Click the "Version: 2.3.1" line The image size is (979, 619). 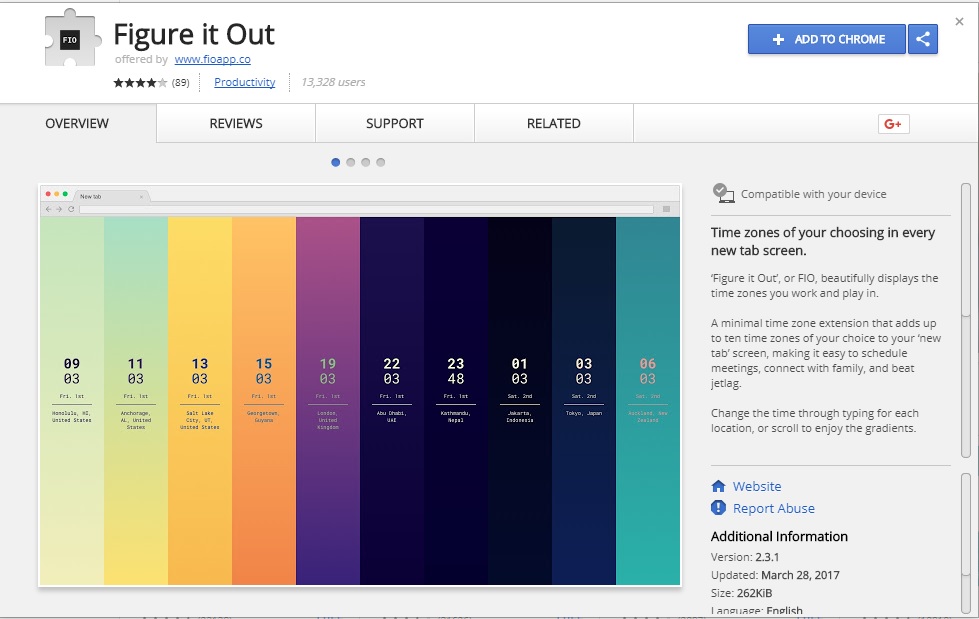745,557
